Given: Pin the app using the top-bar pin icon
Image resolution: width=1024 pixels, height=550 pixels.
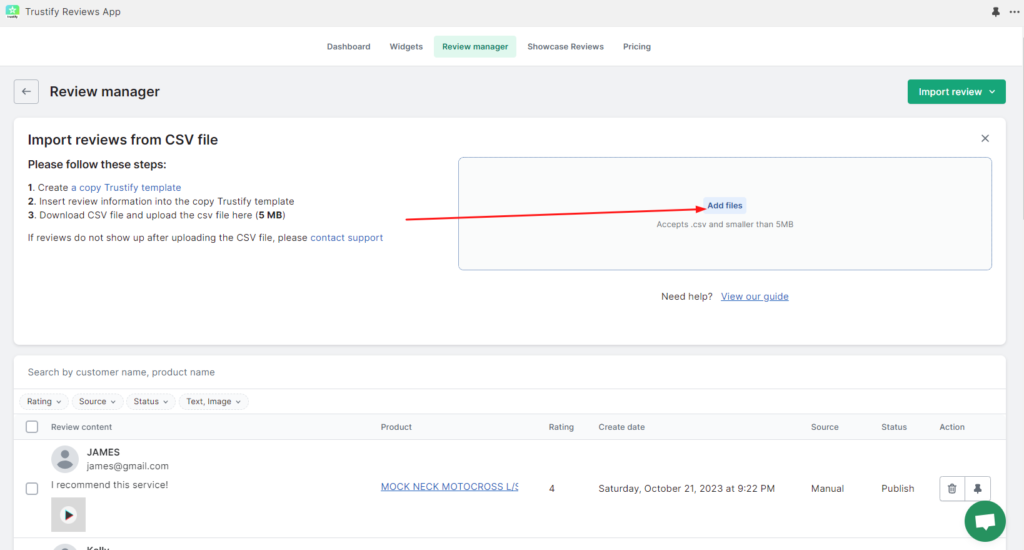Looking at the screenshot, I should (x=995, y=12).
